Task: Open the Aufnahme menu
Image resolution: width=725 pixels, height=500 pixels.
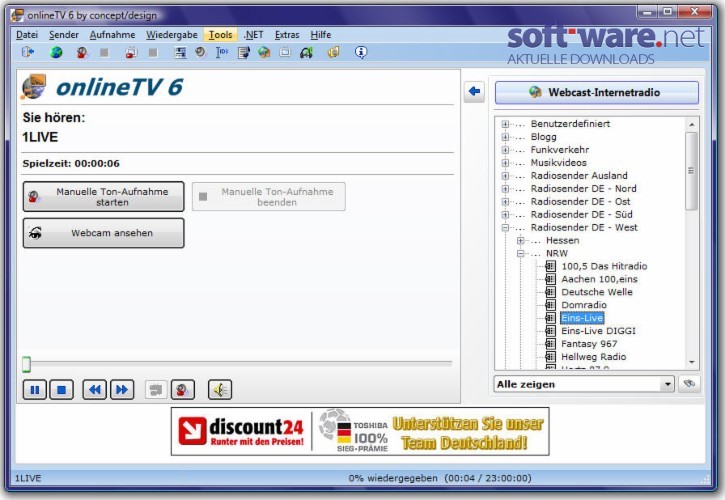Action: (112, 35)
